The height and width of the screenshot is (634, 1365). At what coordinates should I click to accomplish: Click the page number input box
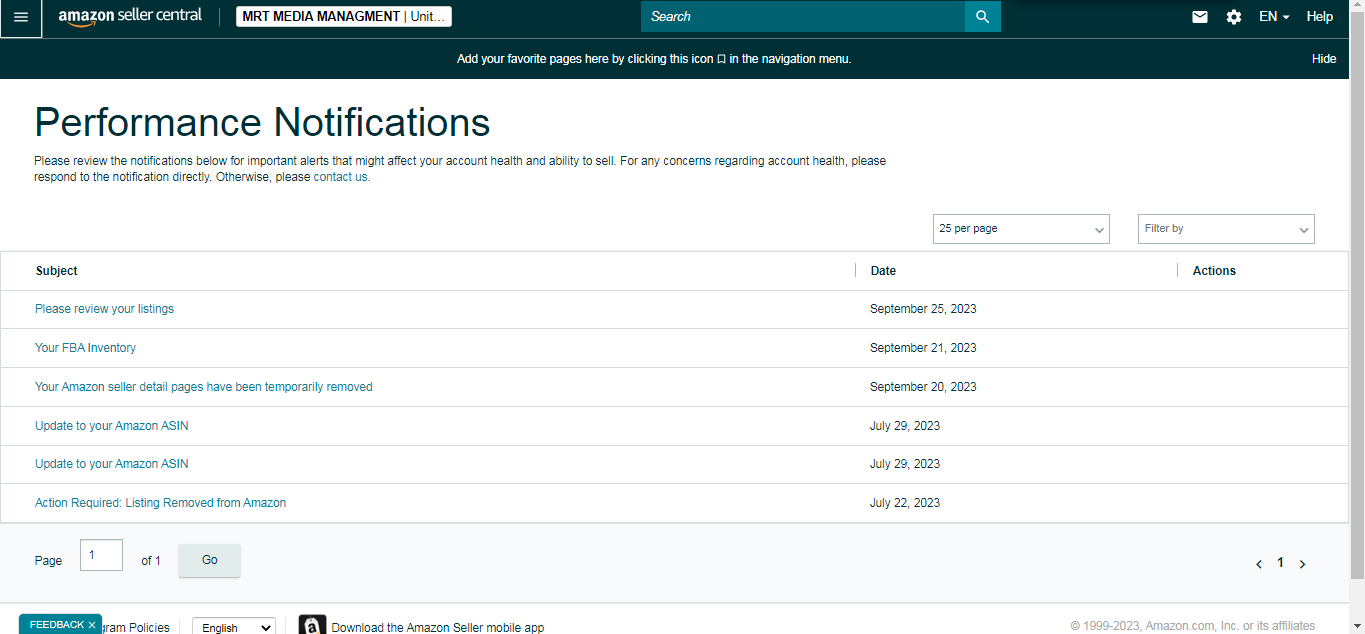[101, 555]
